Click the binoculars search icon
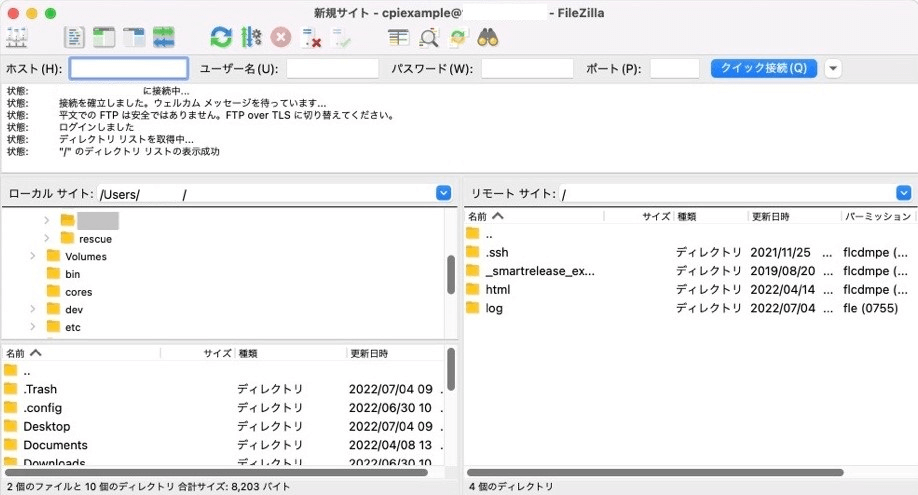This screenshot has width=918, height=495. pyautogui.click(x=488, y=38)
